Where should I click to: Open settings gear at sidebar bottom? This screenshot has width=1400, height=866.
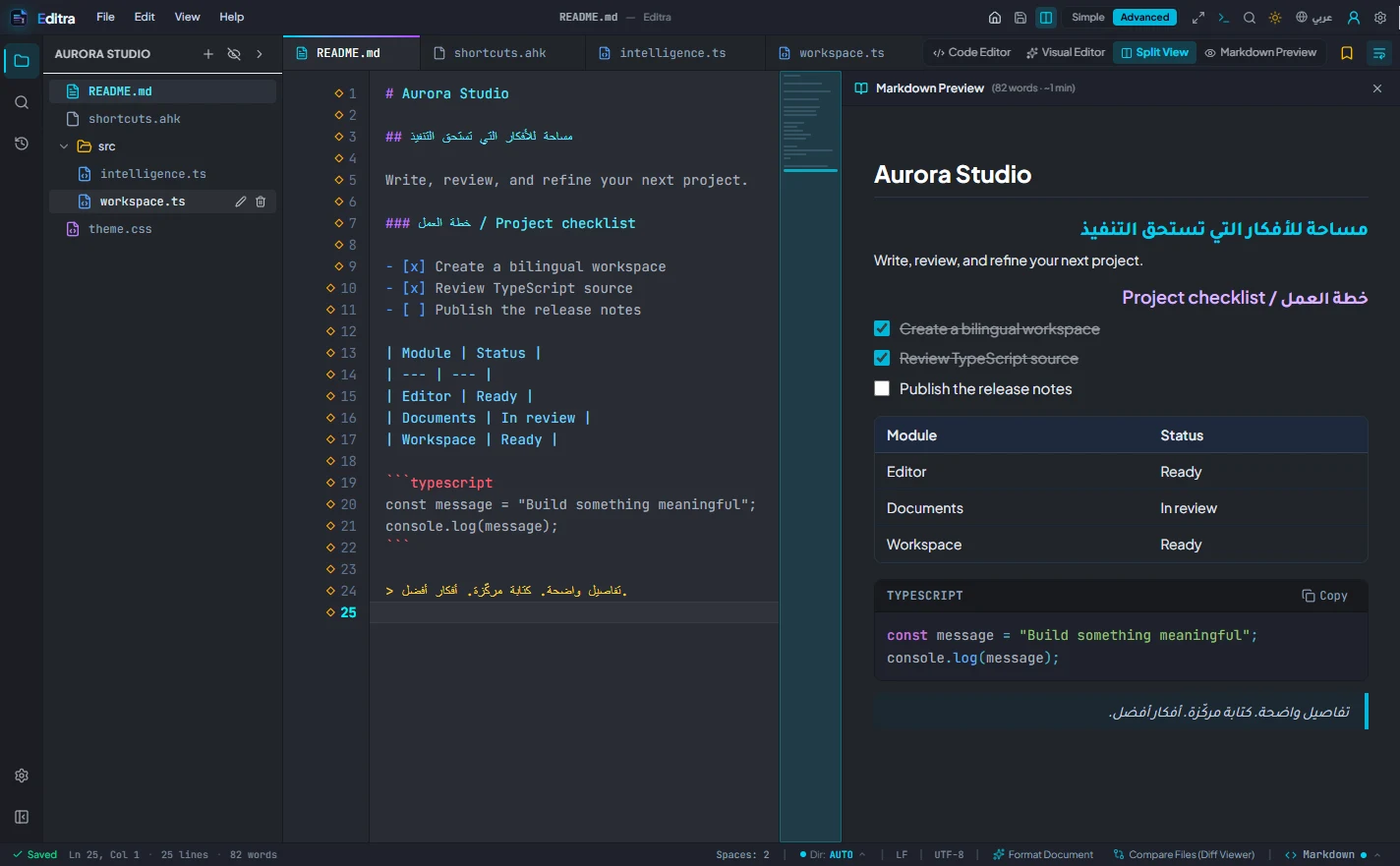click(x=22, y=776)
